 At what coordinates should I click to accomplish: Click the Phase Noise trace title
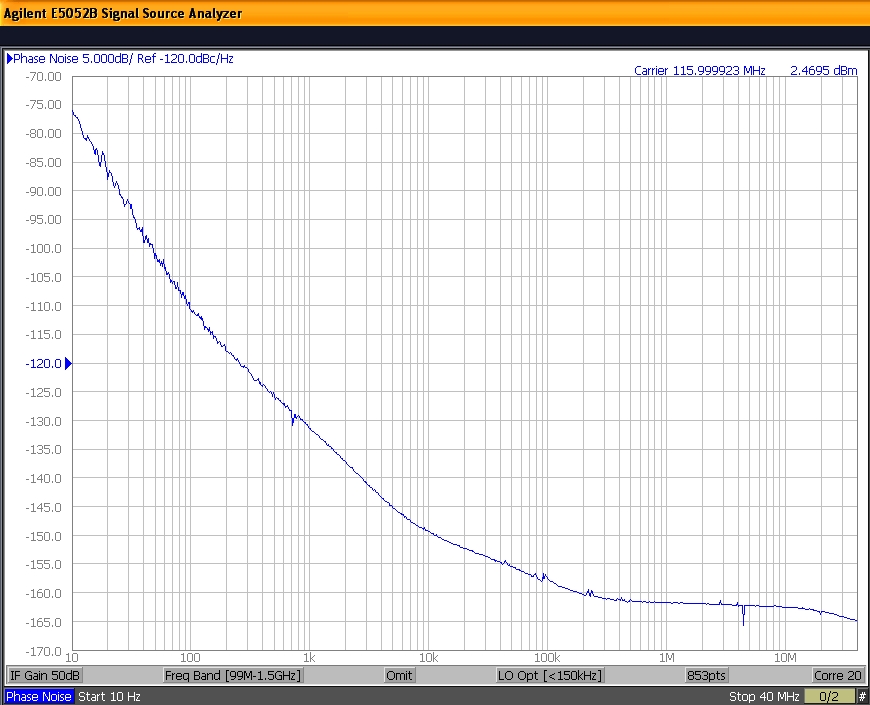pyautogui.click(x=123, y=59)
